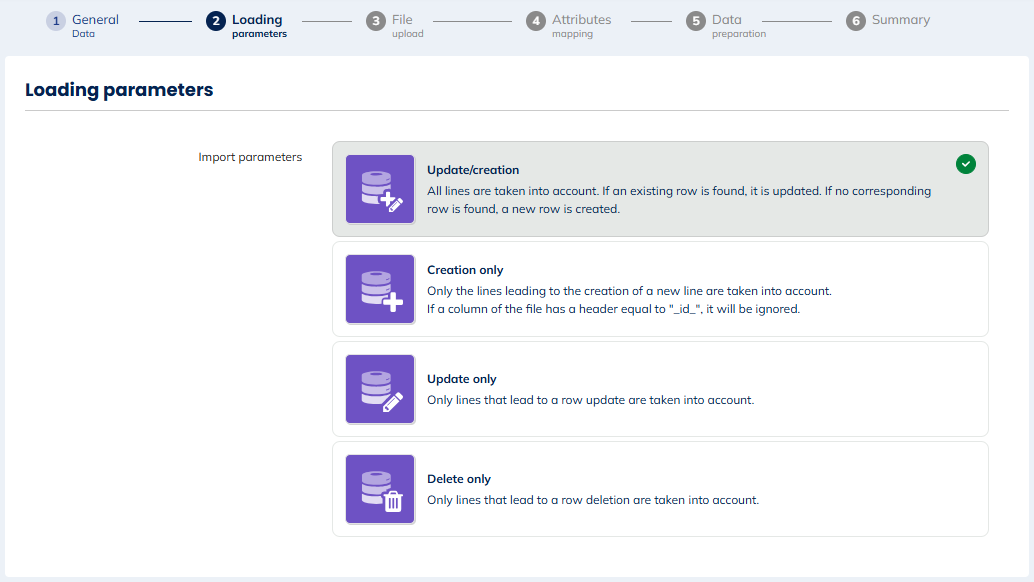Jump to the Attributes mapping step label
The image size is (1034, 582).
point(581,25)
